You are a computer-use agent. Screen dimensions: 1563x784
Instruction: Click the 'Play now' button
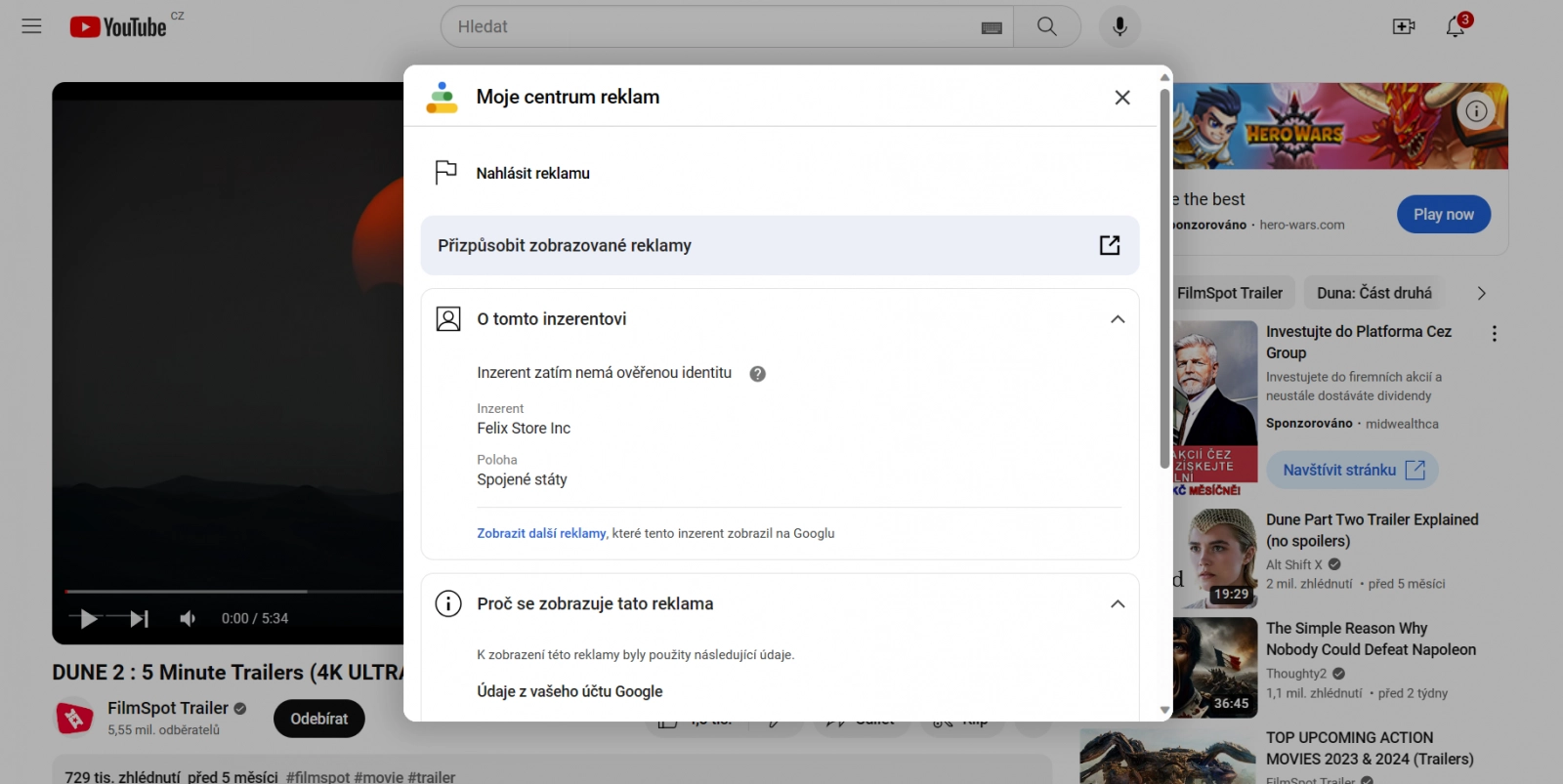pyautogui.click(x=1444, y=215)
